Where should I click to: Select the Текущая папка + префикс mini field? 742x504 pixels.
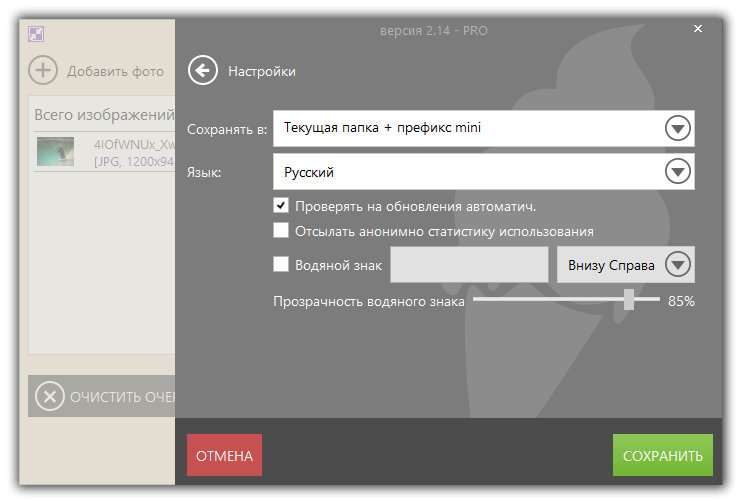pyautogui.click(x=484, y=128)
